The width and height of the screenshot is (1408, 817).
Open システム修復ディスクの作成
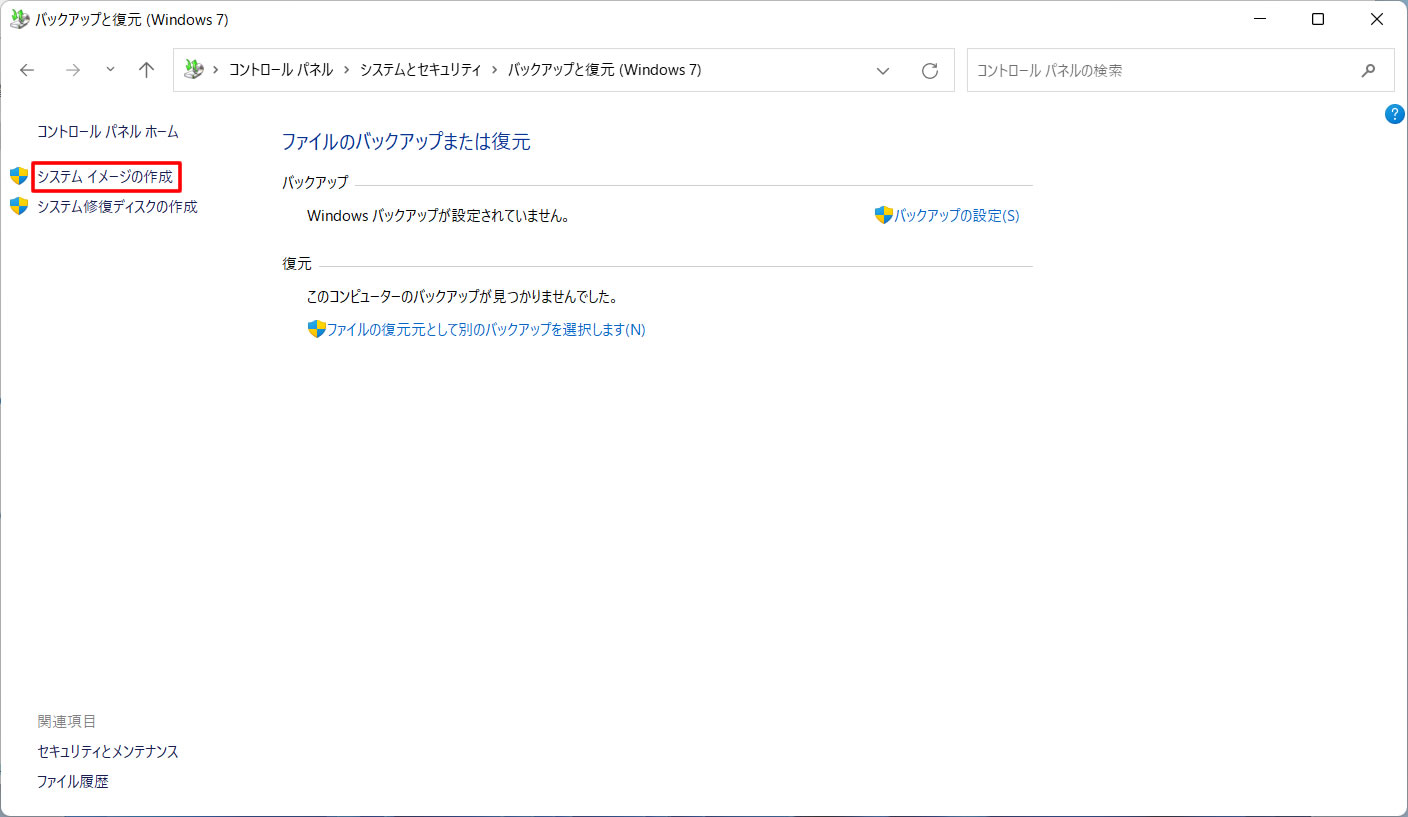pos(117,207)
